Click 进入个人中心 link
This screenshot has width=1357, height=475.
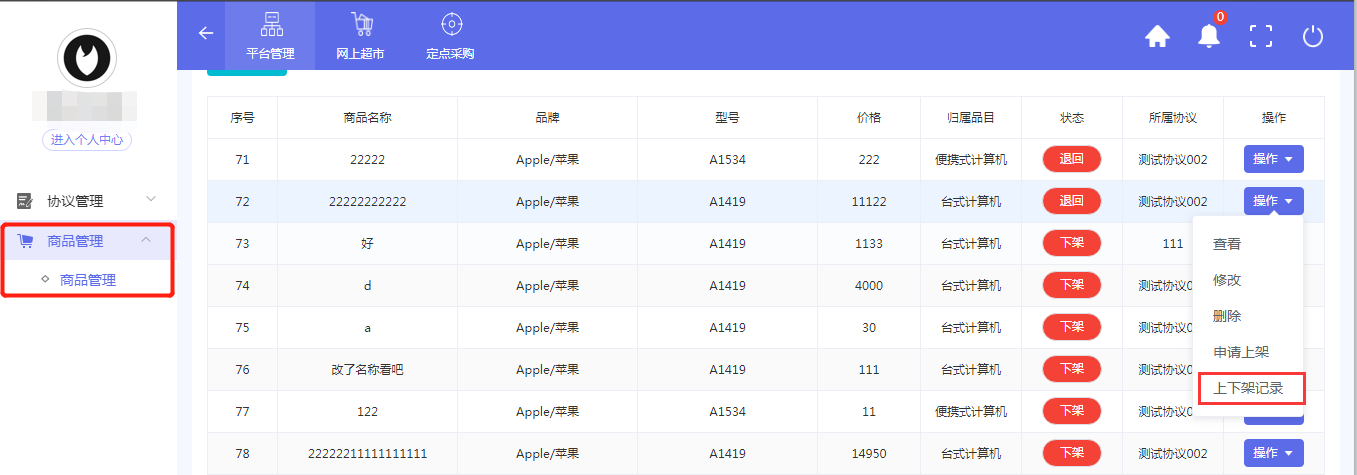click(87, 140)
